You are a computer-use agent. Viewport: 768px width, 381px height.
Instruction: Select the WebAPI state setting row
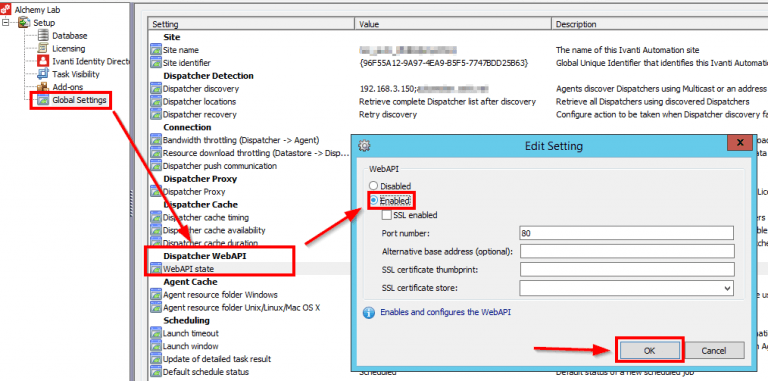coord(188,268)
